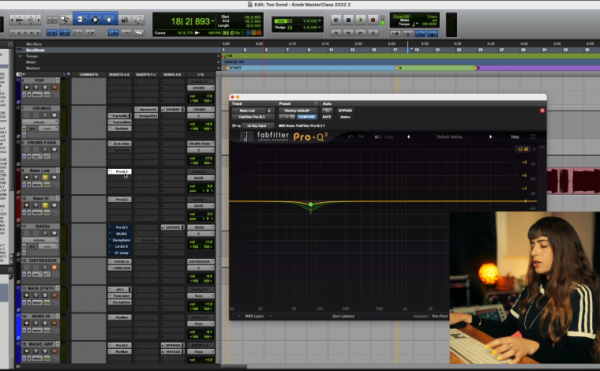Click the COMMENTS column header
The width and height of the screenshot is (600, 371).
tap(89, 75)
